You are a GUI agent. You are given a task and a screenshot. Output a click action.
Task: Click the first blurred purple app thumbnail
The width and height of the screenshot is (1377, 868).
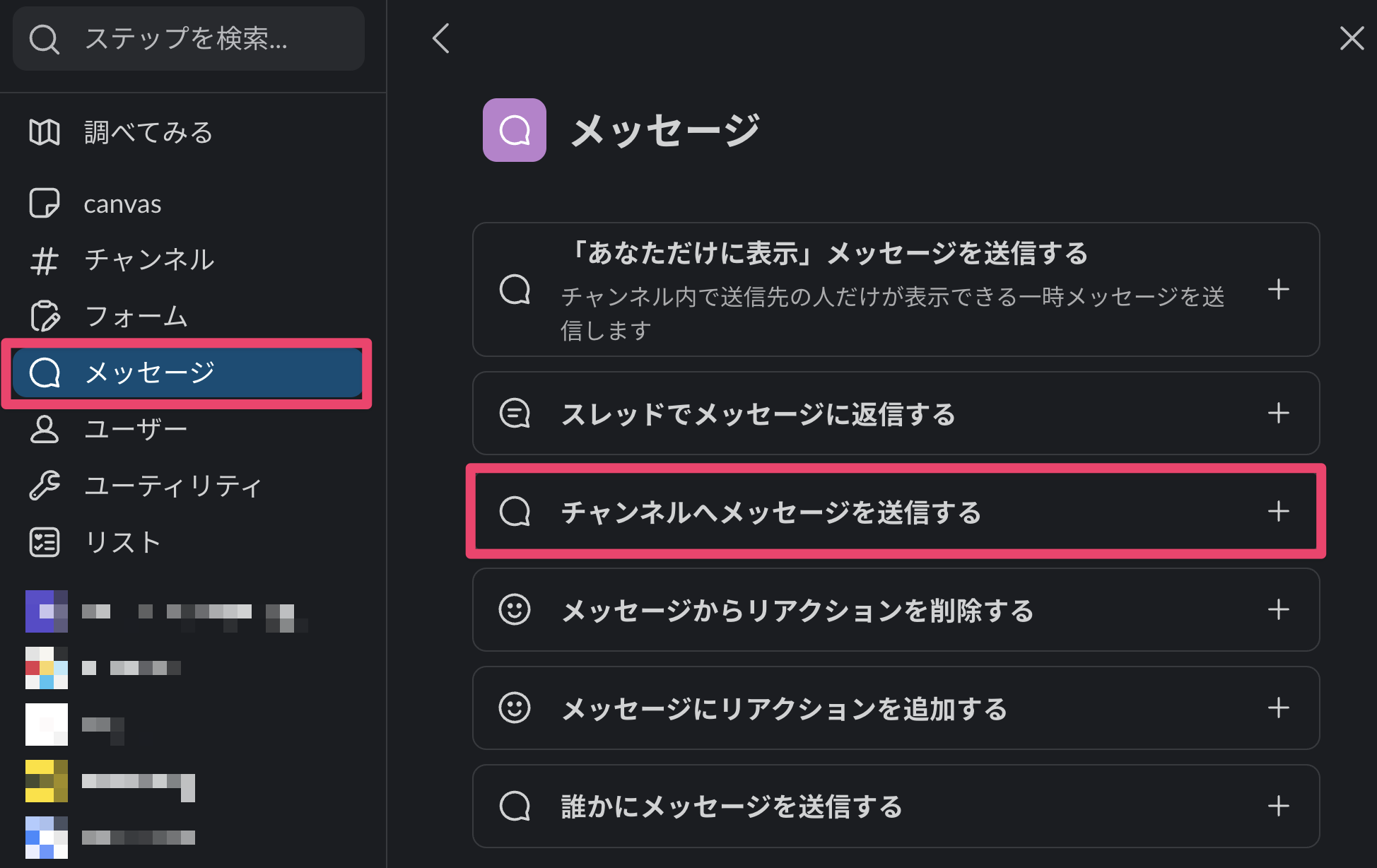[47, 611]
